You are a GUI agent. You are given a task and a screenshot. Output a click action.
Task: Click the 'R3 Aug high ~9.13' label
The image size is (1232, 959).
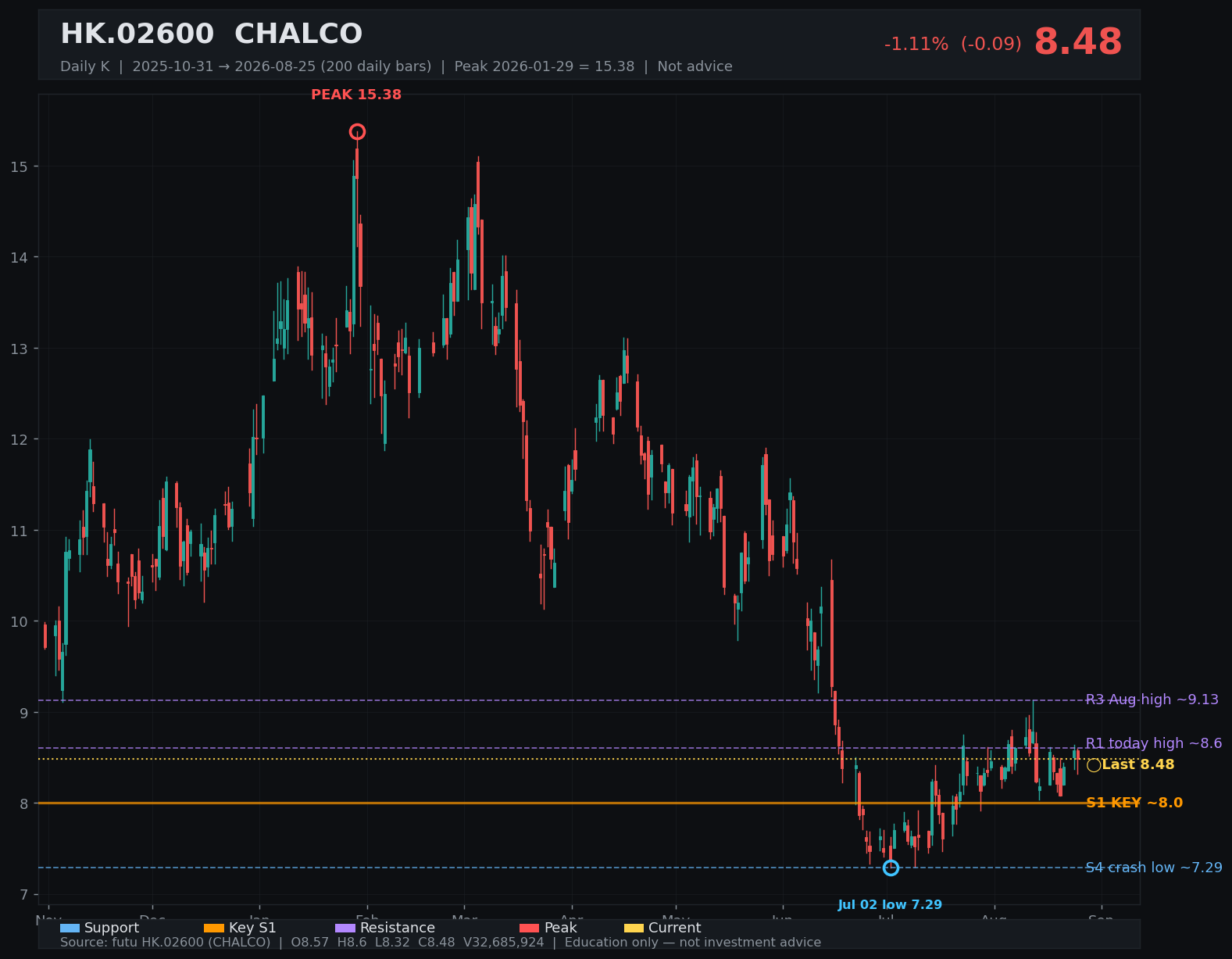click(x=1152, y=700)
